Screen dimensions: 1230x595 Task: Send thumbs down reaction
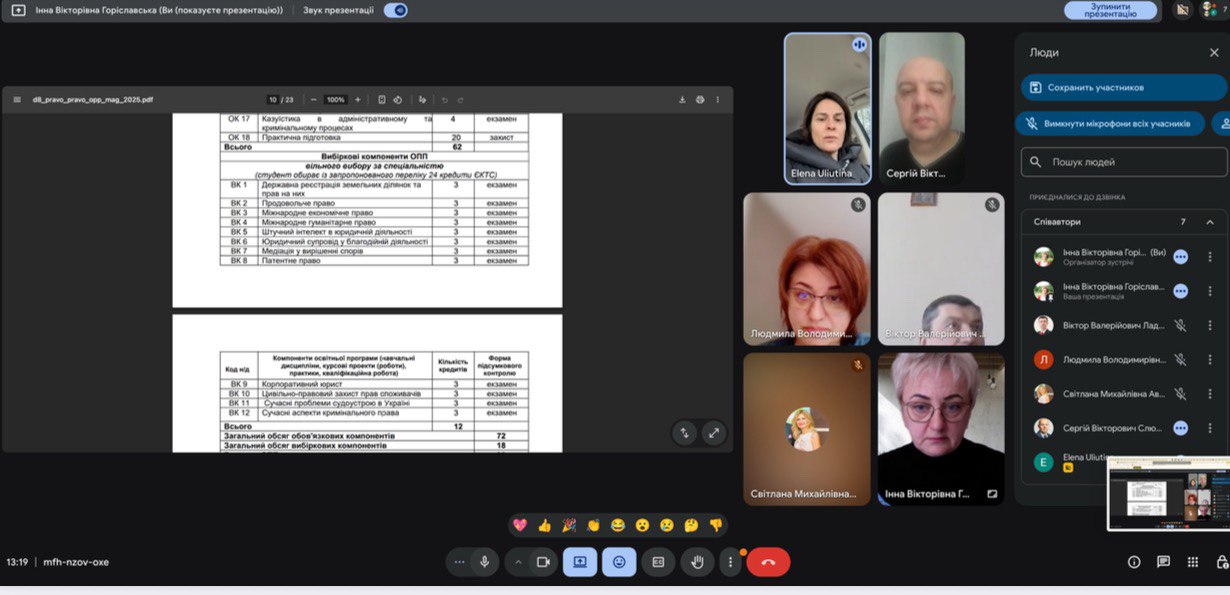(x=716, y=525)
